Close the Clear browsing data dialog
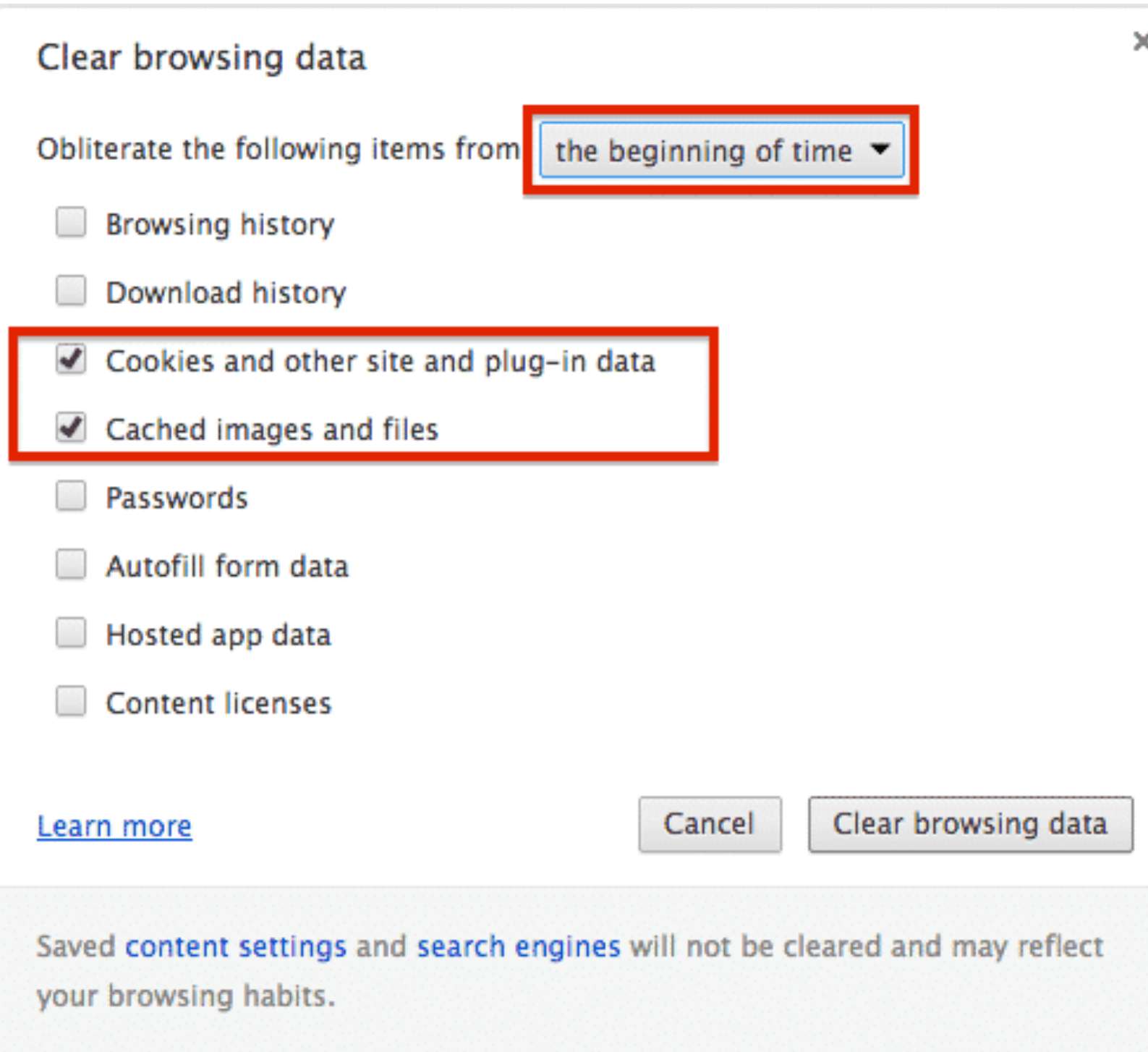This screenshot has width=1148, height=1052. coord(1140,42)
